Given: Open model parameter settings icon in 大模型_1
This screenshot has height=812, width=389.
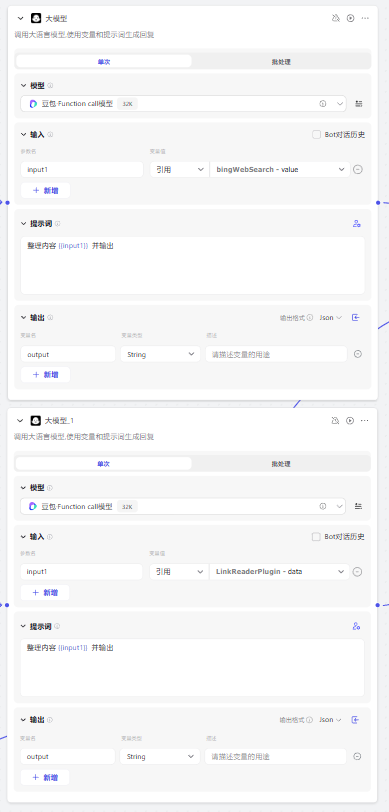Looking at the screenshot, I should coord(358,506).
